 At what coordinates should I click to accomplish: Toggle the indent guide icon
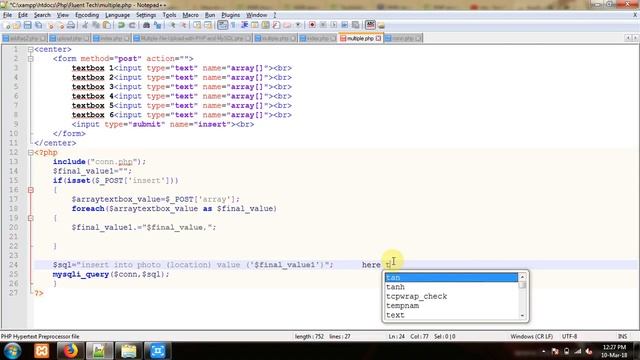(244, 25)
